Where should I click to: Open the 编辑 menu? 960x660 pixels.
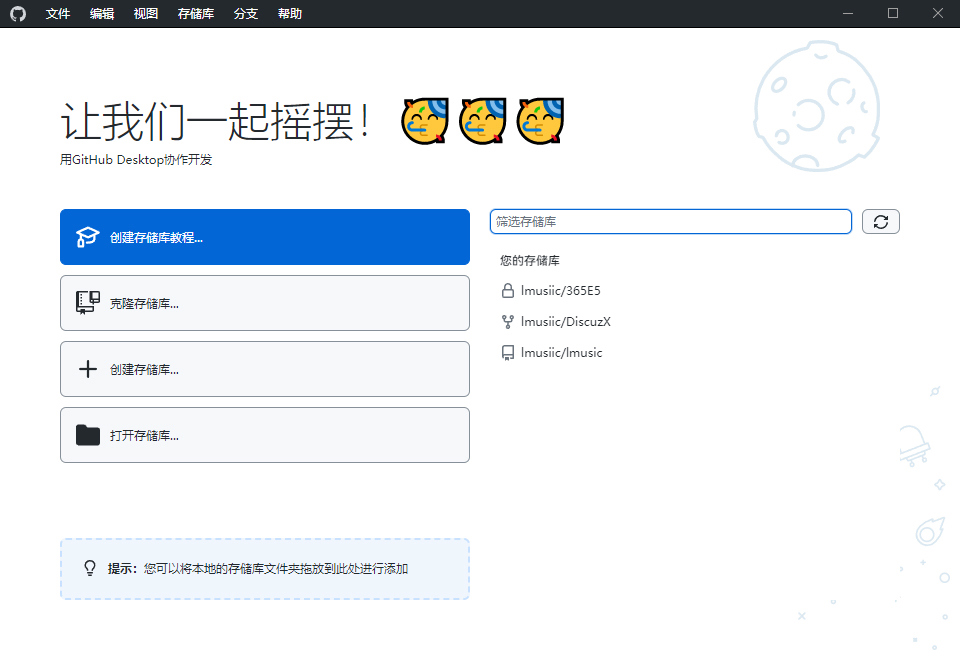pyautogui.click(x=102, y=13)
